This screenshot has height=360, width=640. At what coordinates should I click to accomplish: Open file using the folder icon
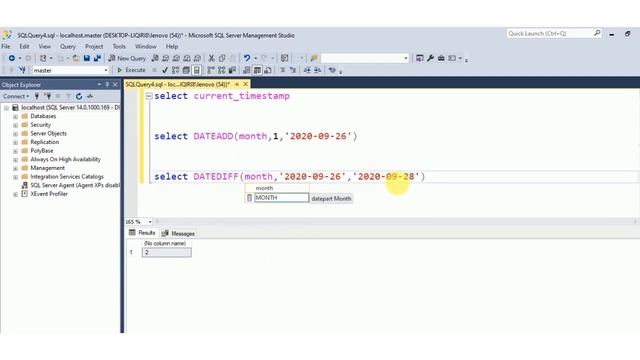[x=76, y=58]
